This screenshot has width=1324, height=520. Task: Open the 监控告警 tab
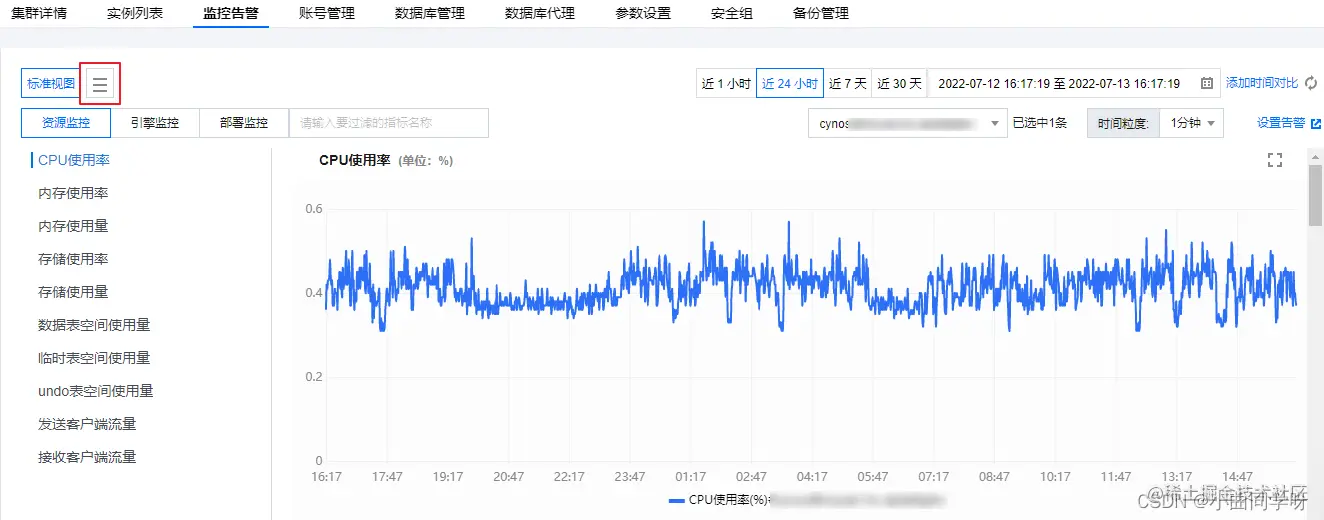tap(231, 14)
